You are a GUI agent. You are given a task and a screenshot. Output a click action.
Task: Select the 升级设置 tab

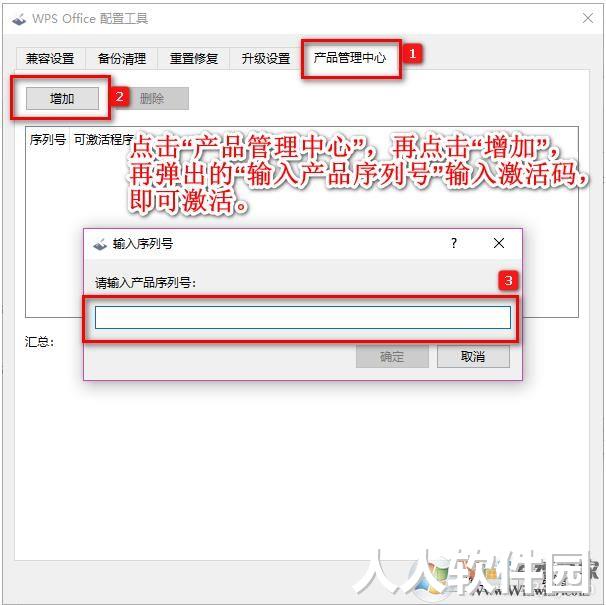click(266, 58)
